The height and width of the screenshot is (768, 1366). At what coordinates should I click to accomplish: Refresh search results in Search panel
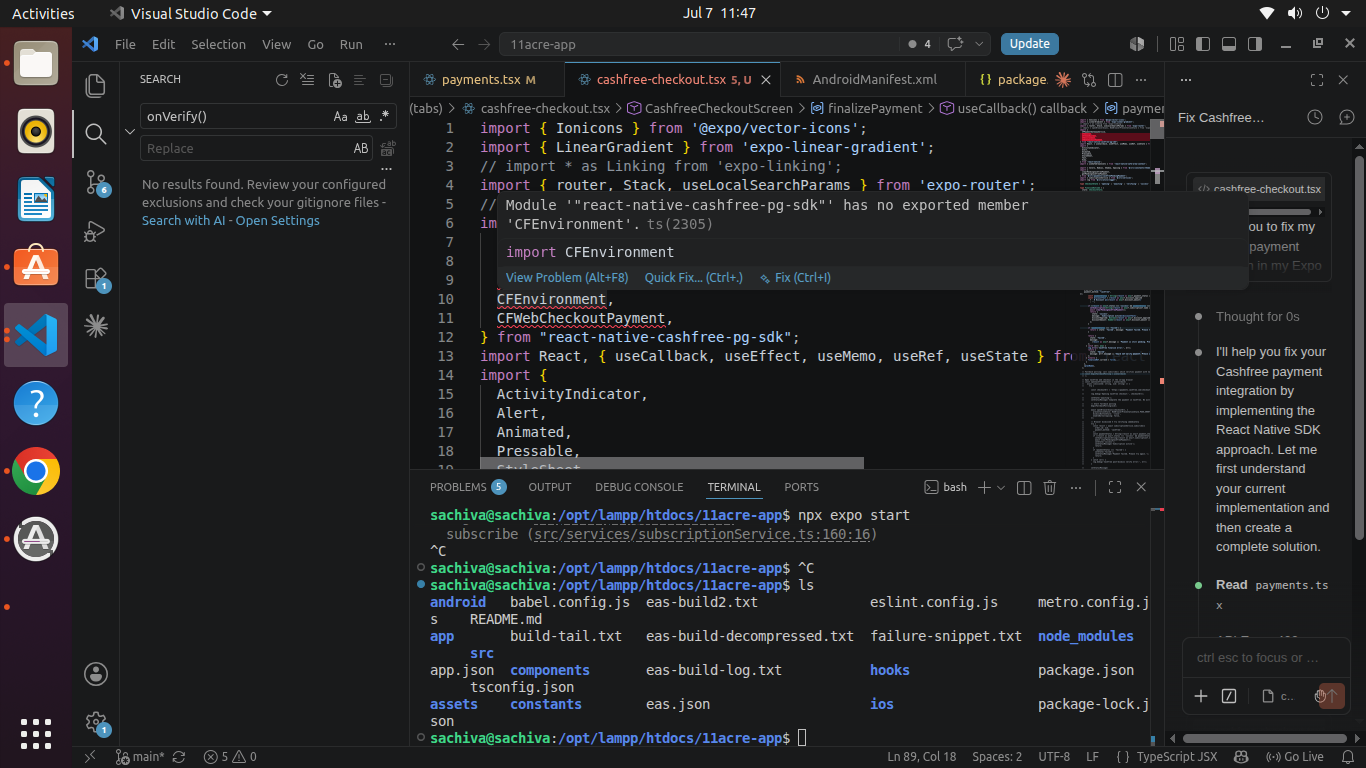point(282,80)
